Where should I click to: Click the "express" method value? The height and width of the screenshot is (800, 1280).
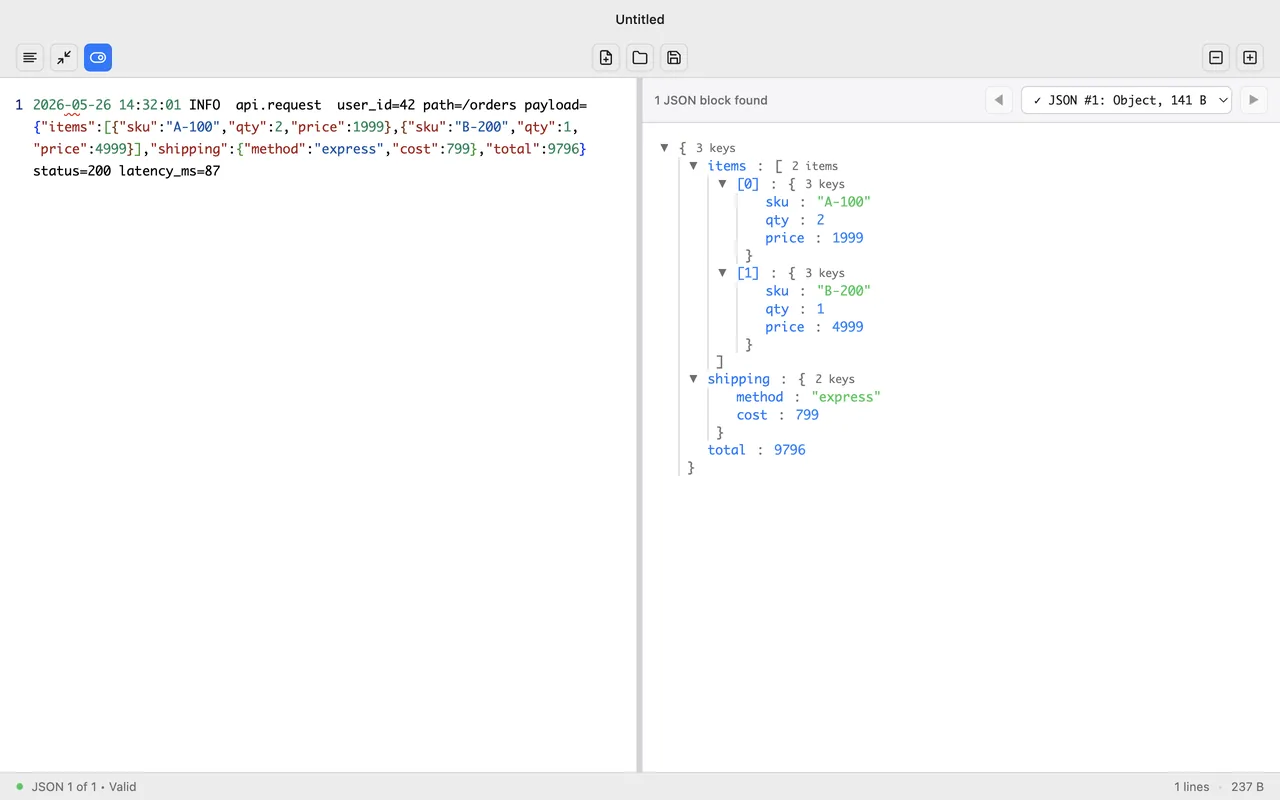tap(846, 397)
